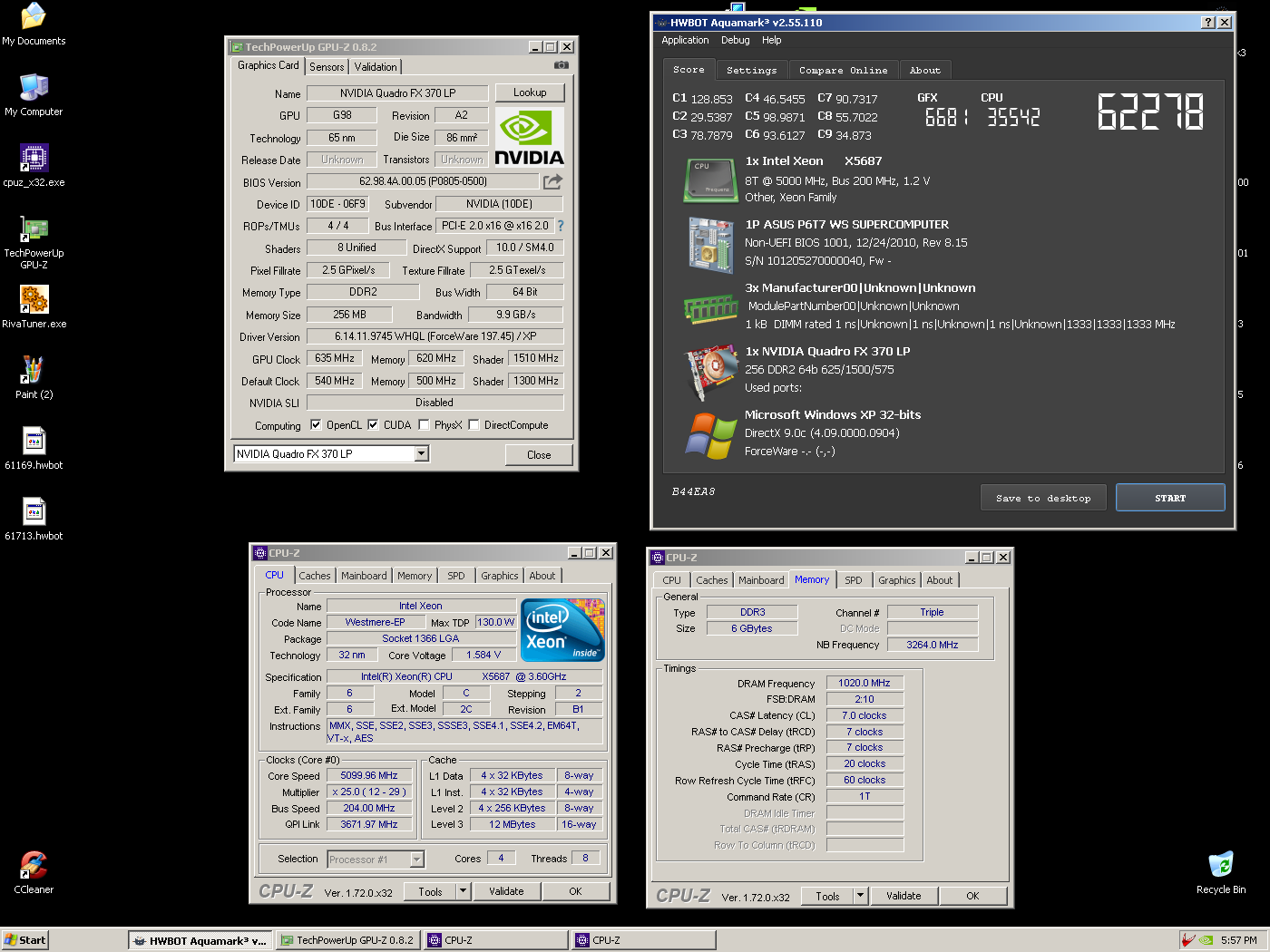Click red tray icon in system tray
The width and height of the screenshot is (1270, 952).
(x=1187, y=940)
